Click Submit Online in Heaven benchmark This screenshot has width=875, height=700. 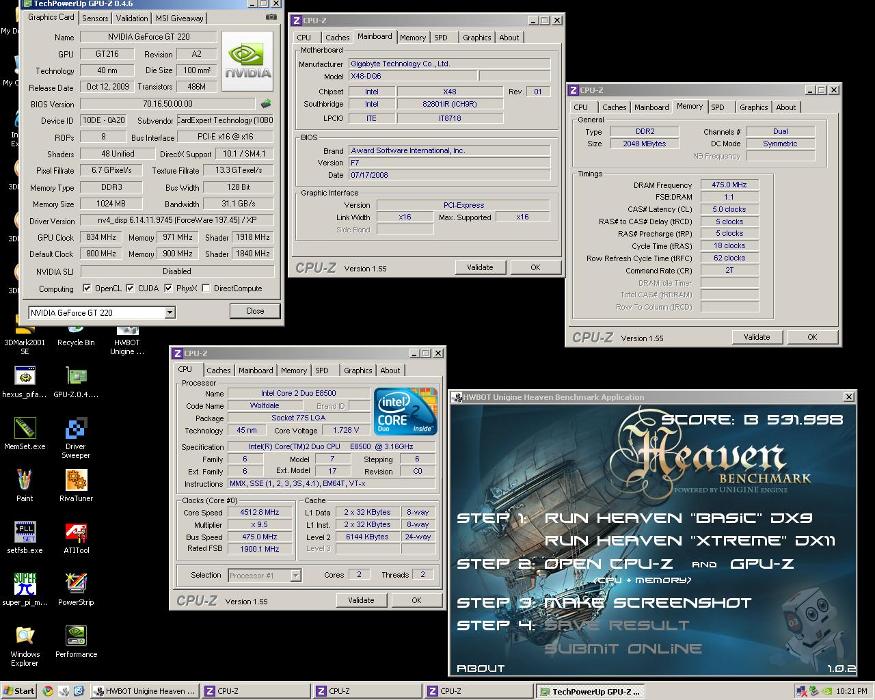pos(623,649)
